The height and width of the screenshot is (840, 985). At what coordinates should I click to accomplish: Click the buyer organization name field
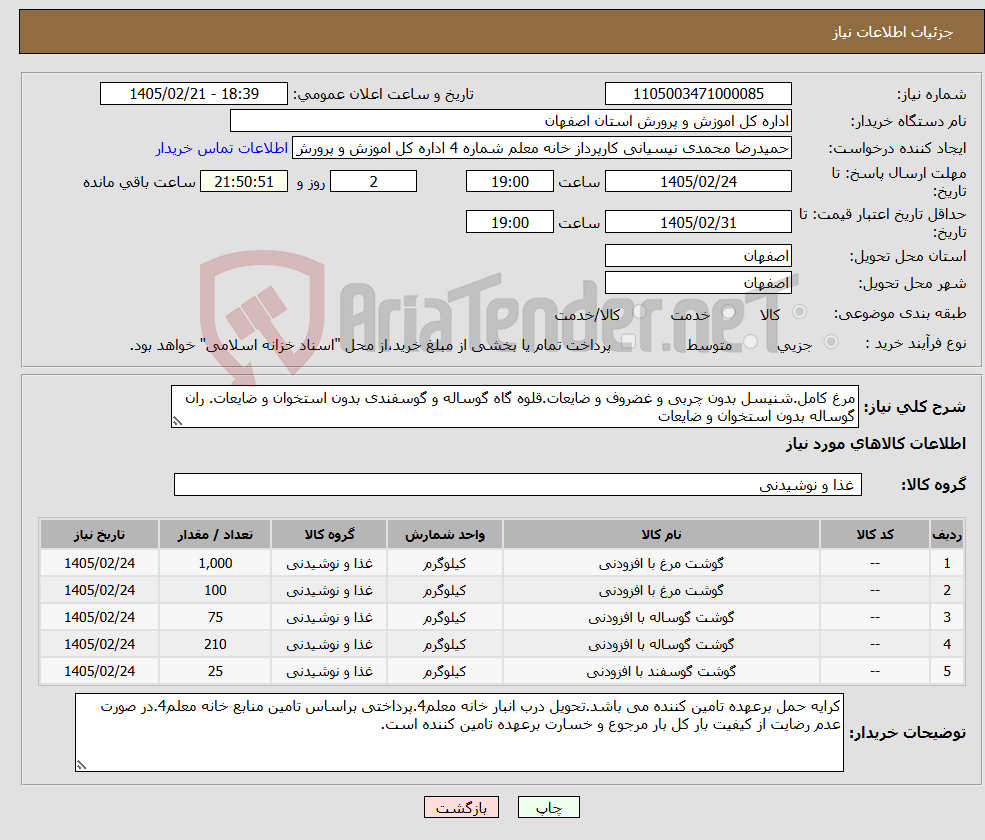(x=511, y=121)
